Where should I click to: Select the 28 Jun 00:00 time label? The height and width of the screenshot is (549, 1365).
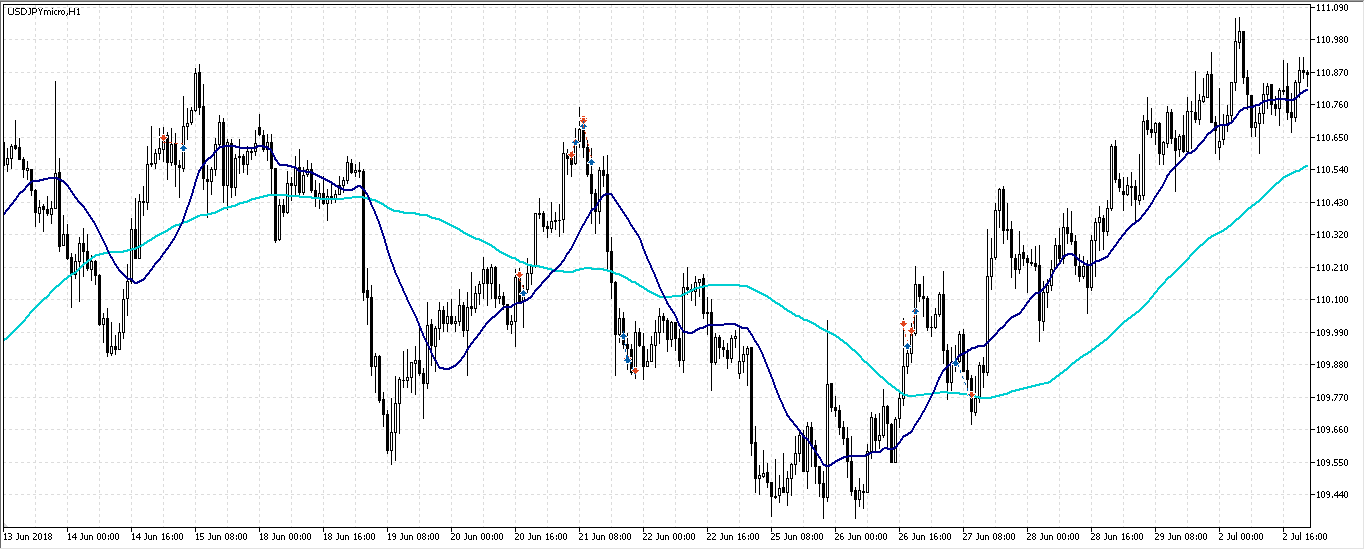click(1053, 537)
